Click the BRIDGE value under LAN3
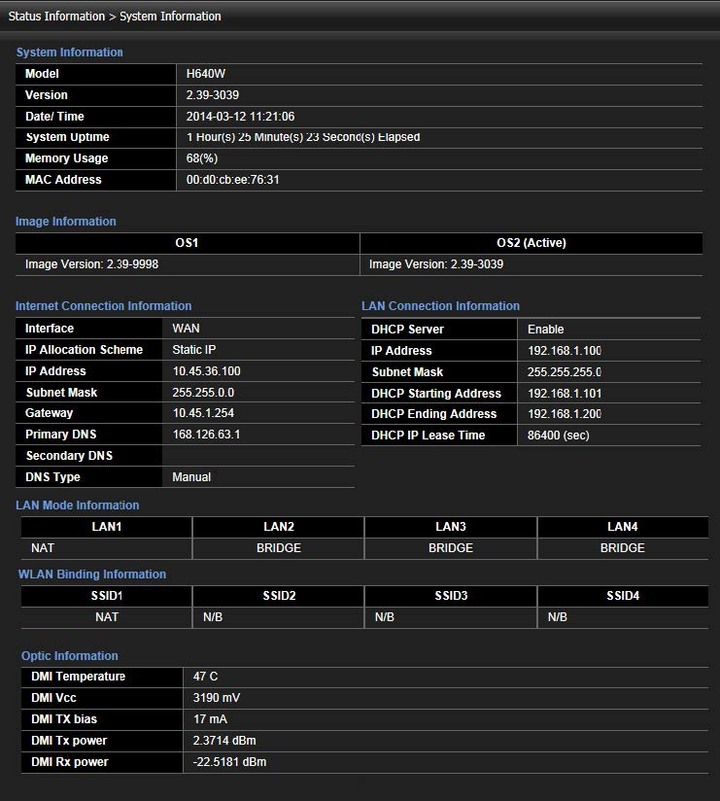Viewport: 720px width, 801px height. click(451, 548)
